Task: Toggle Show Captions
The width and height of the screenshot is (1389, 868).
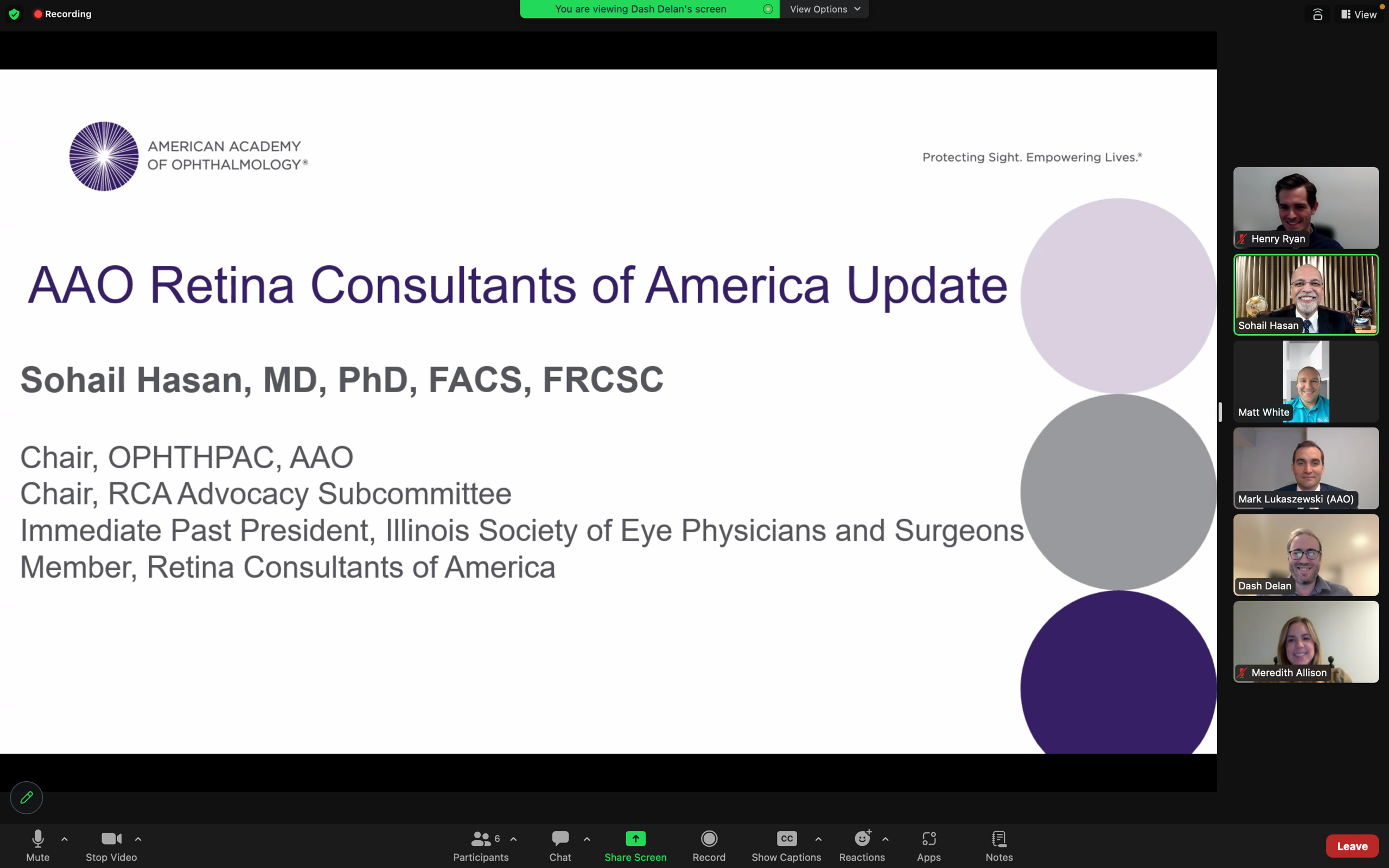Action: point(786,846)
